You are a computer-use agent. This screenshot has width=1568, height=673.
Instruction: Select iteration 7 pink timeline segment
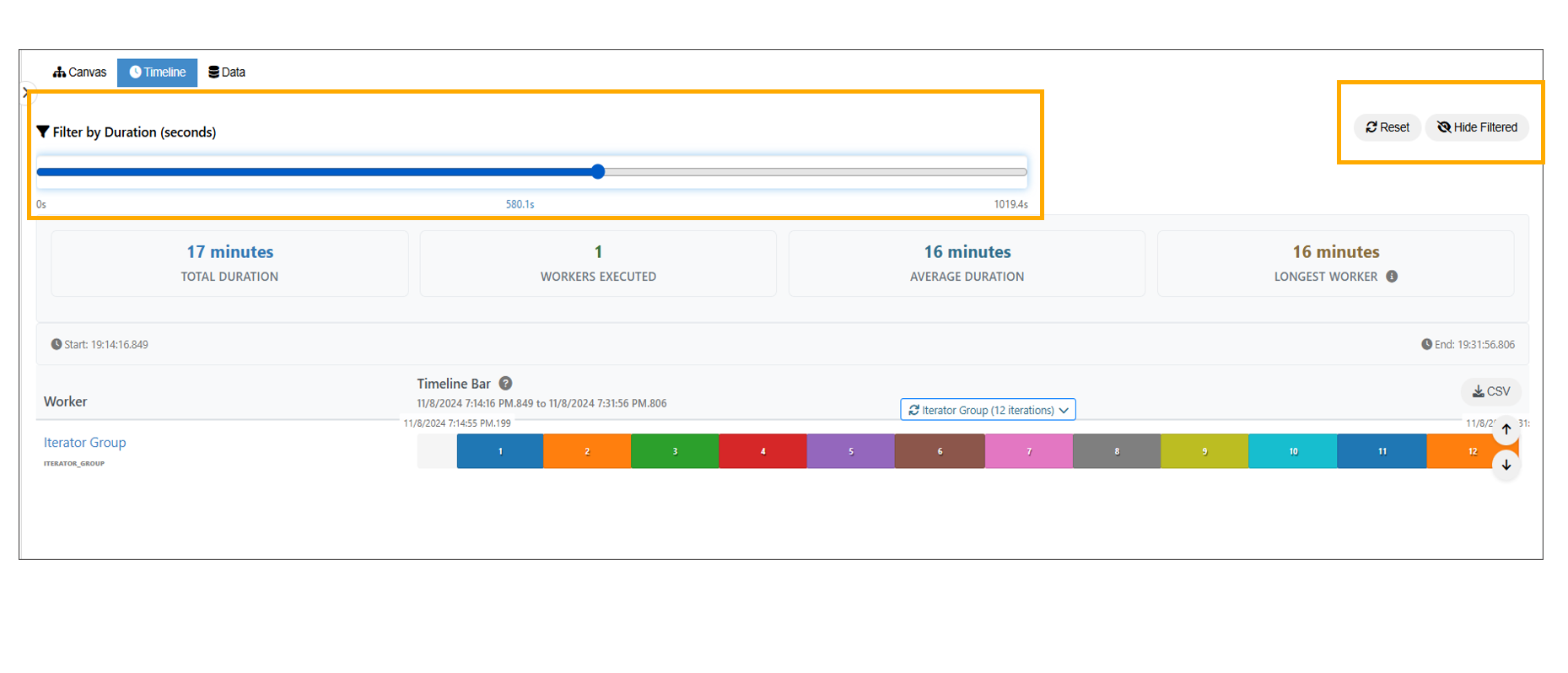click(1028, 451)
